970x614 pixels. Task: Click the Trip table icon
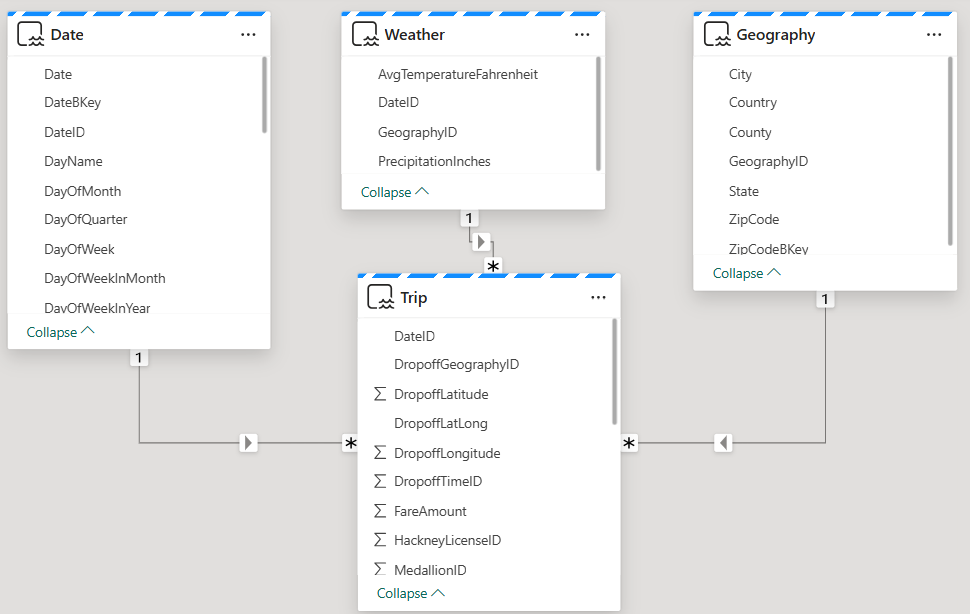point(380,297)
